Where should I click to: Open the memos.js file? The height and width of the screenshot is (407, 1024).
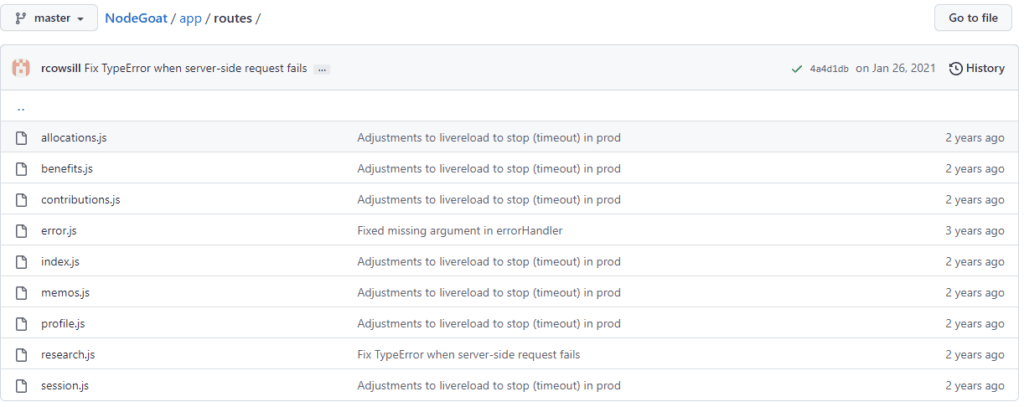point(65,293)
